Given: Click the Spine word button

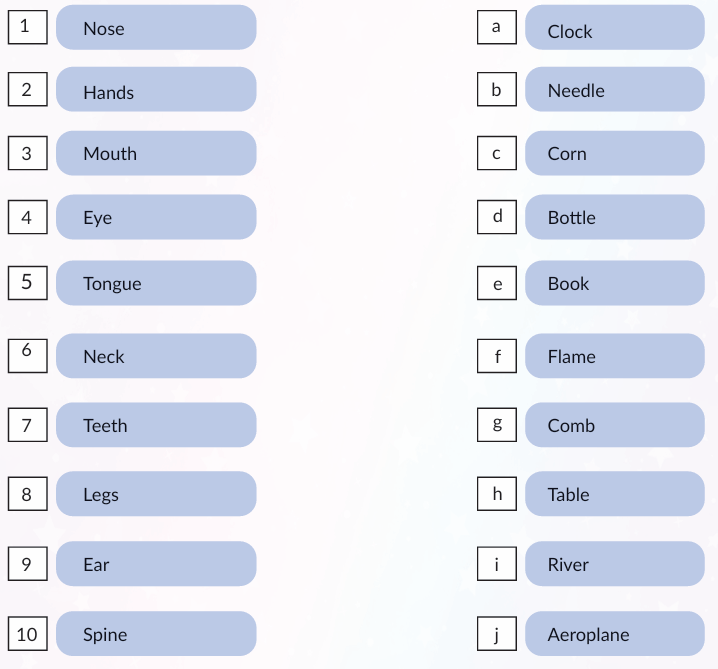Looking at the screenshot, I should pos(155,634).
